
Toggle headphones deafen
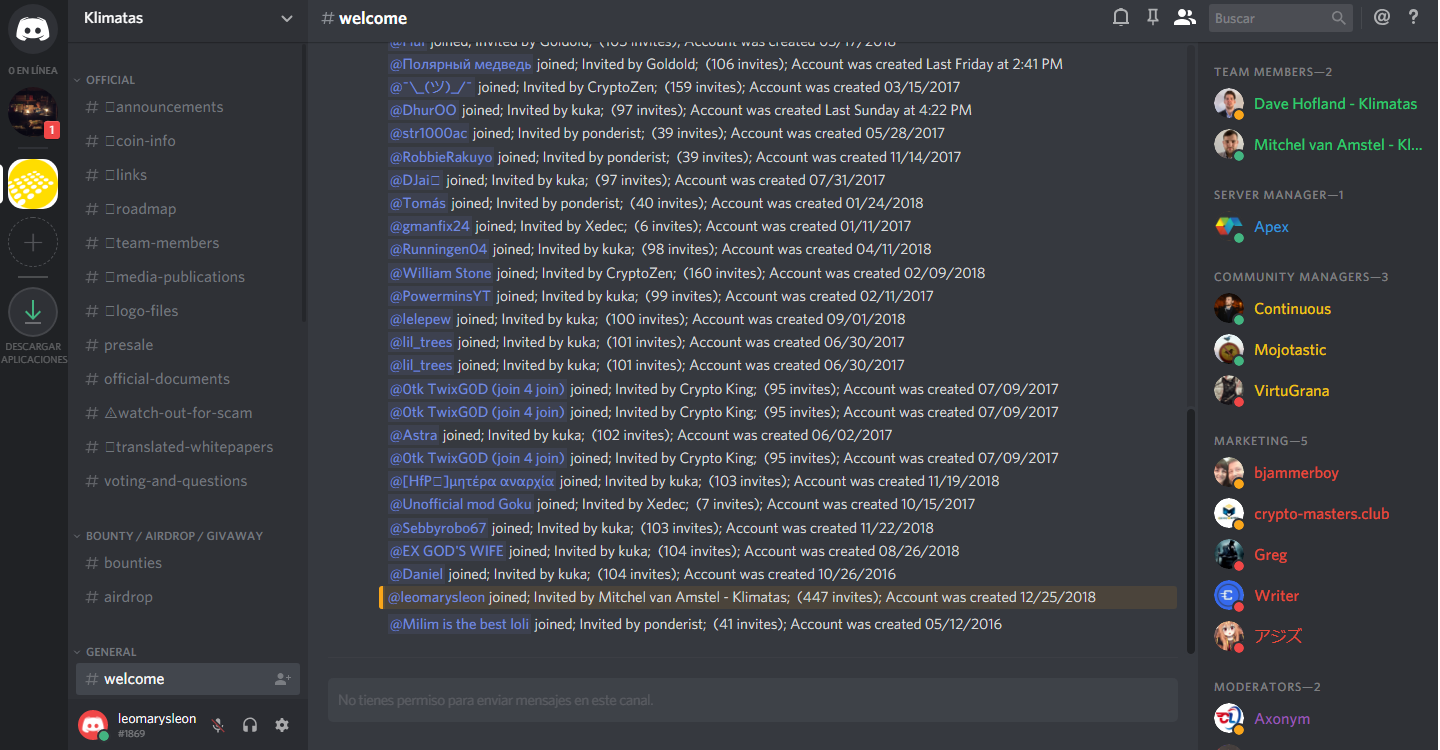250,725
